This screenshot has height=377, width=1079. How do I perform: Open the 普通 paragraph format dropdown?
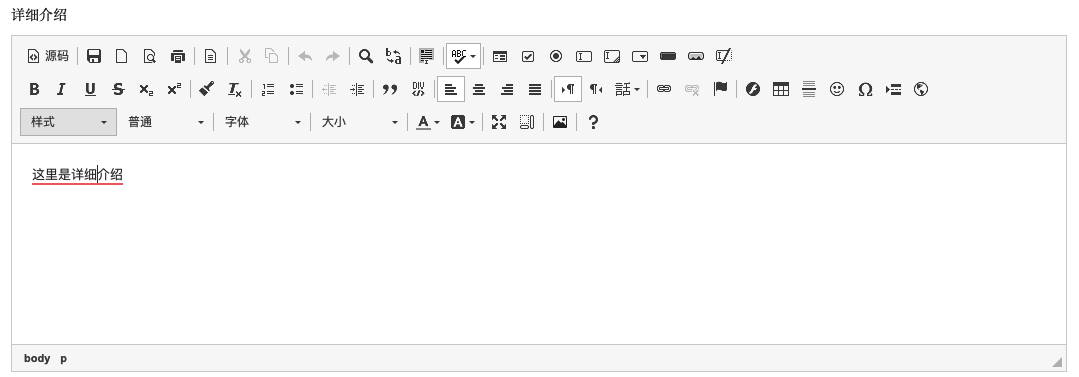click(x=166, y=122)
